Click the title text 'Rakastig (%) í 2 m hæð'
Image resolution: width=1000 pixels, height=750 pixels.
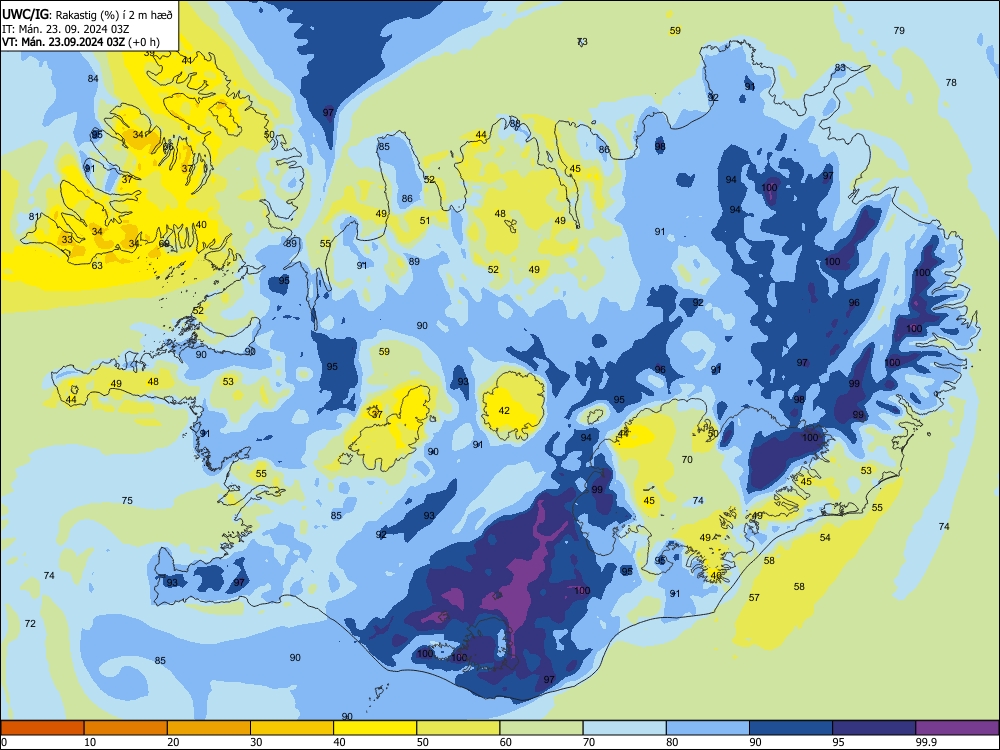click(114, 15)
